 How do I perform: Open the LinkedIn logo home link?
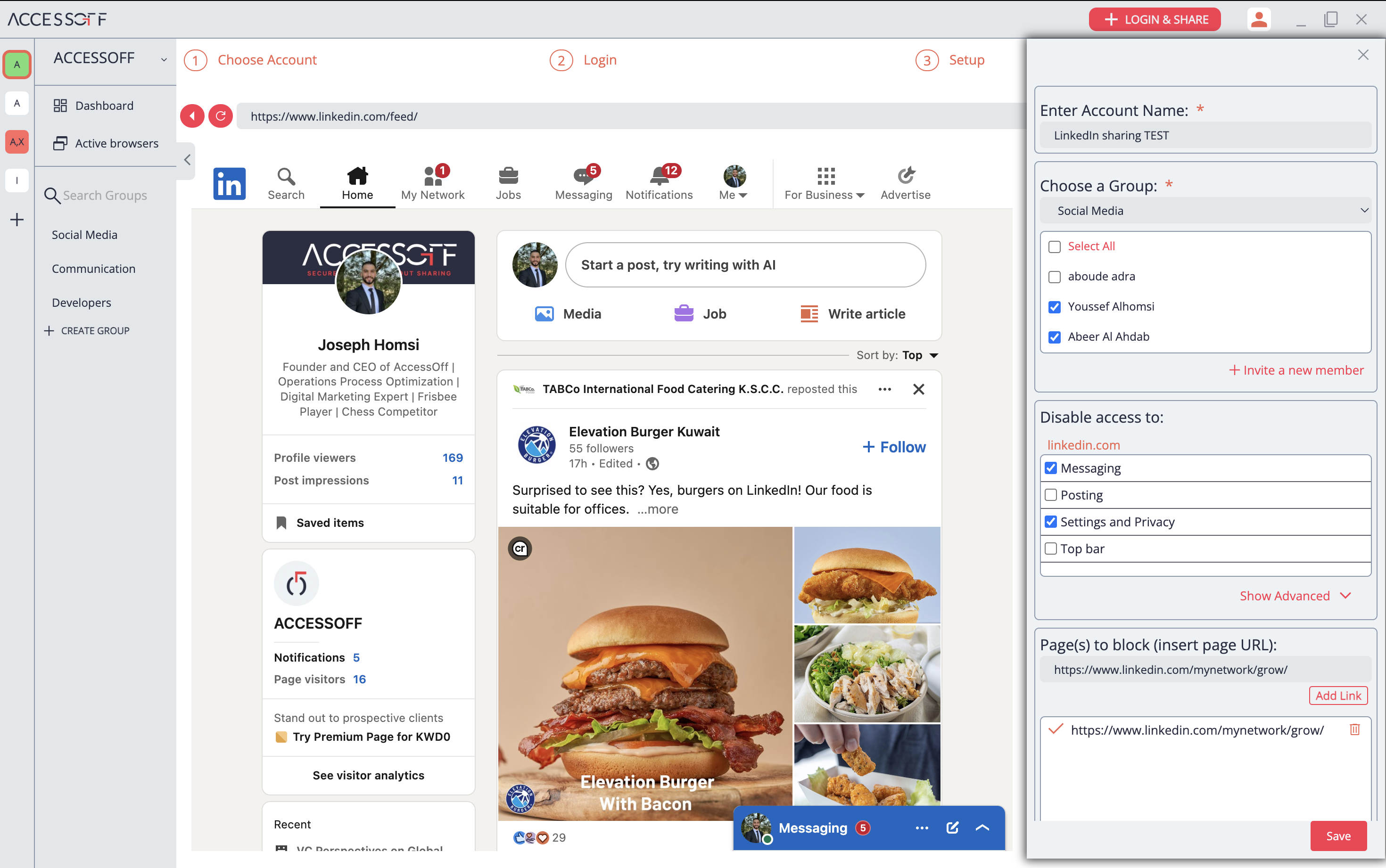click(230, 184)
